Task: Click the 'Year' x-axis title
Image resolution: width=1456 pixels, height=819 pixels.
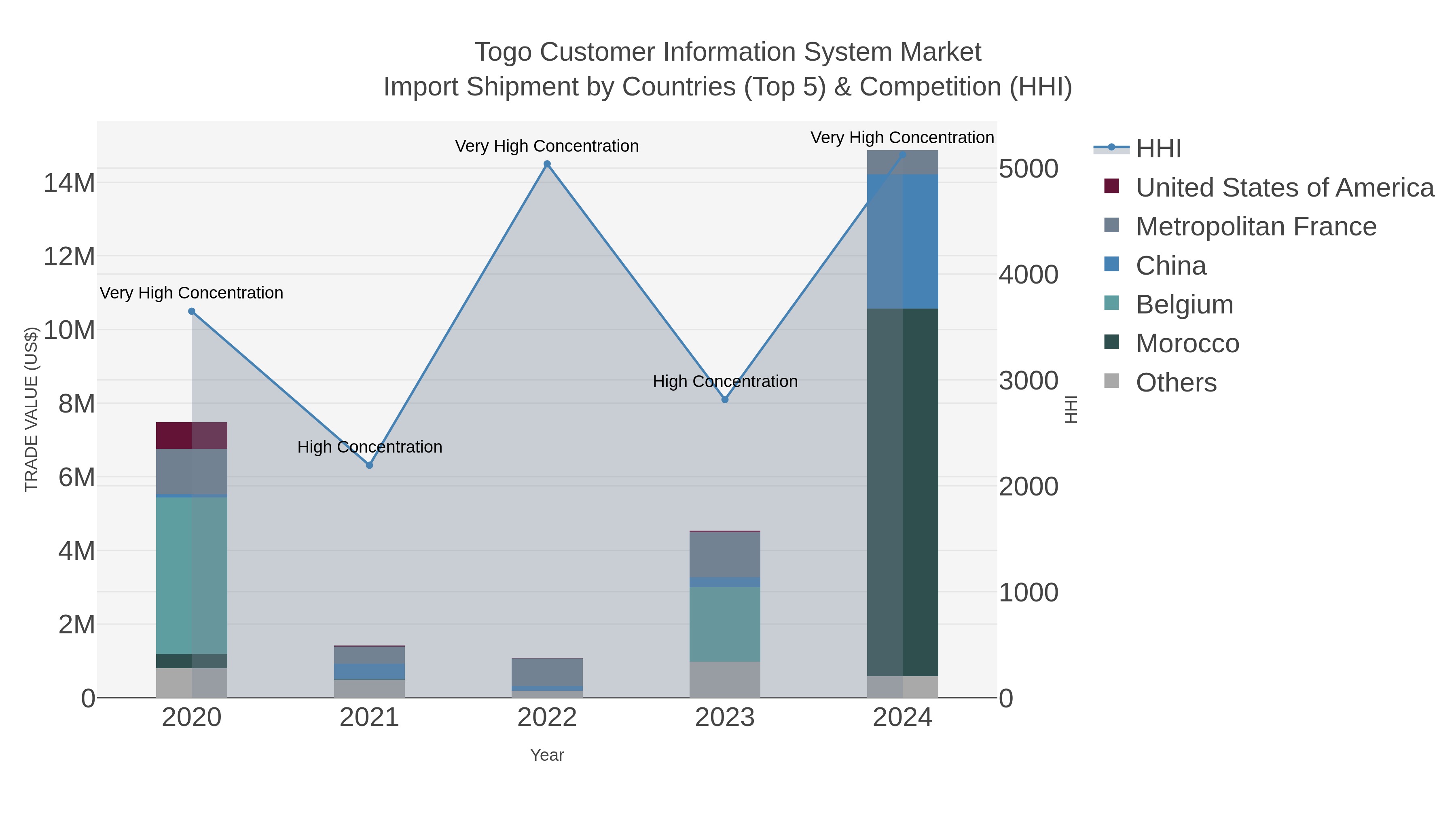Action: point(547,755)
